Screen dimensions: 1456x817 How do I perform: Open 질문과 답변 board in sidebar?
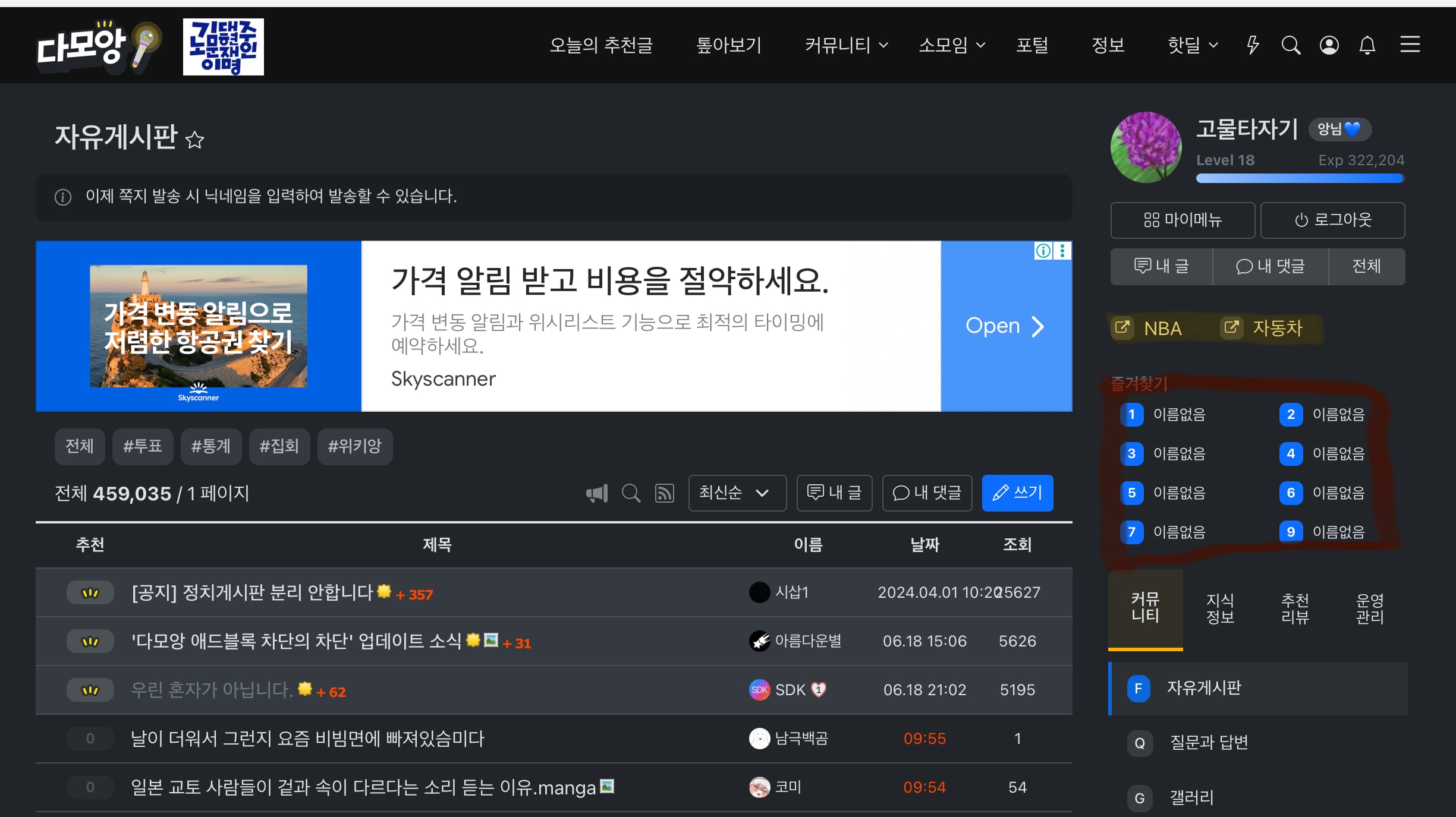coord(1209,743)
